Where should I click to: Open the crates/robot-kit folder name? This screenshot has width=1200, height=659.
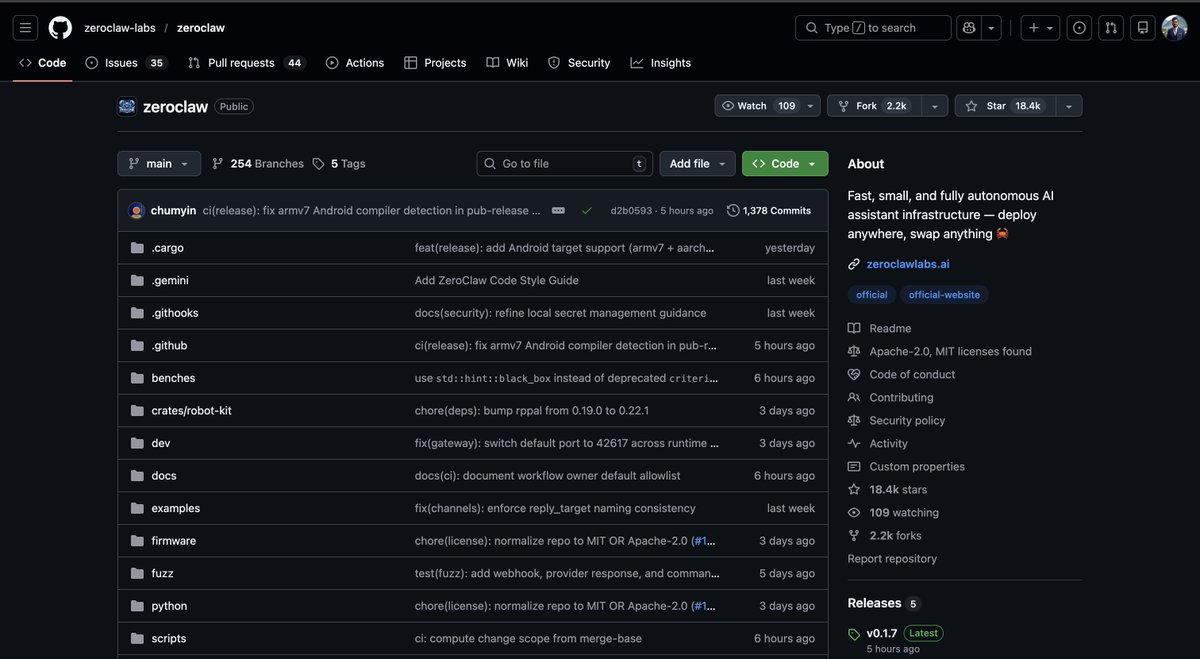192,411
